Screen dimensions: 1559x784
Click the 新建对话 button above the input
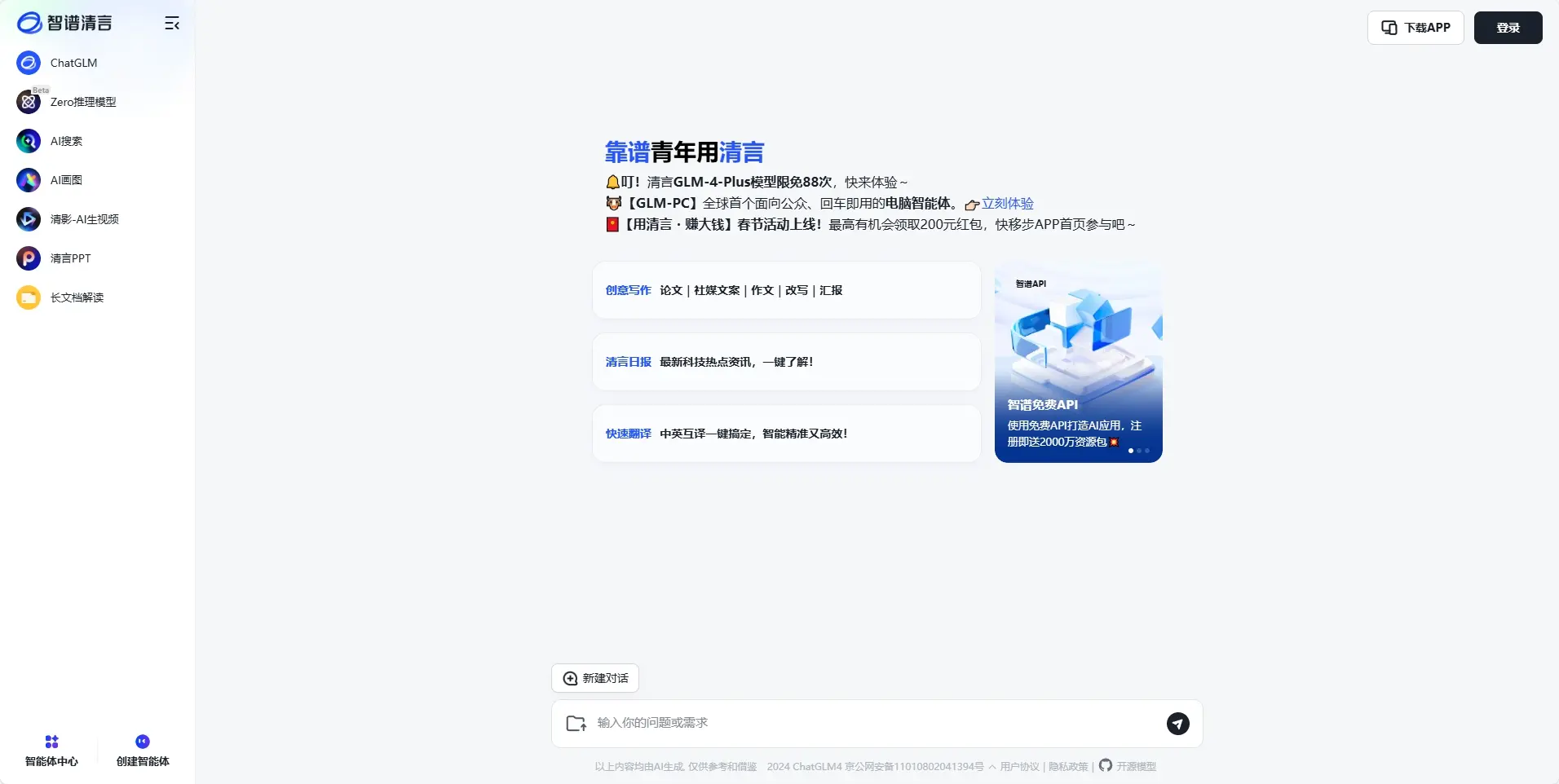pos(594,678)
